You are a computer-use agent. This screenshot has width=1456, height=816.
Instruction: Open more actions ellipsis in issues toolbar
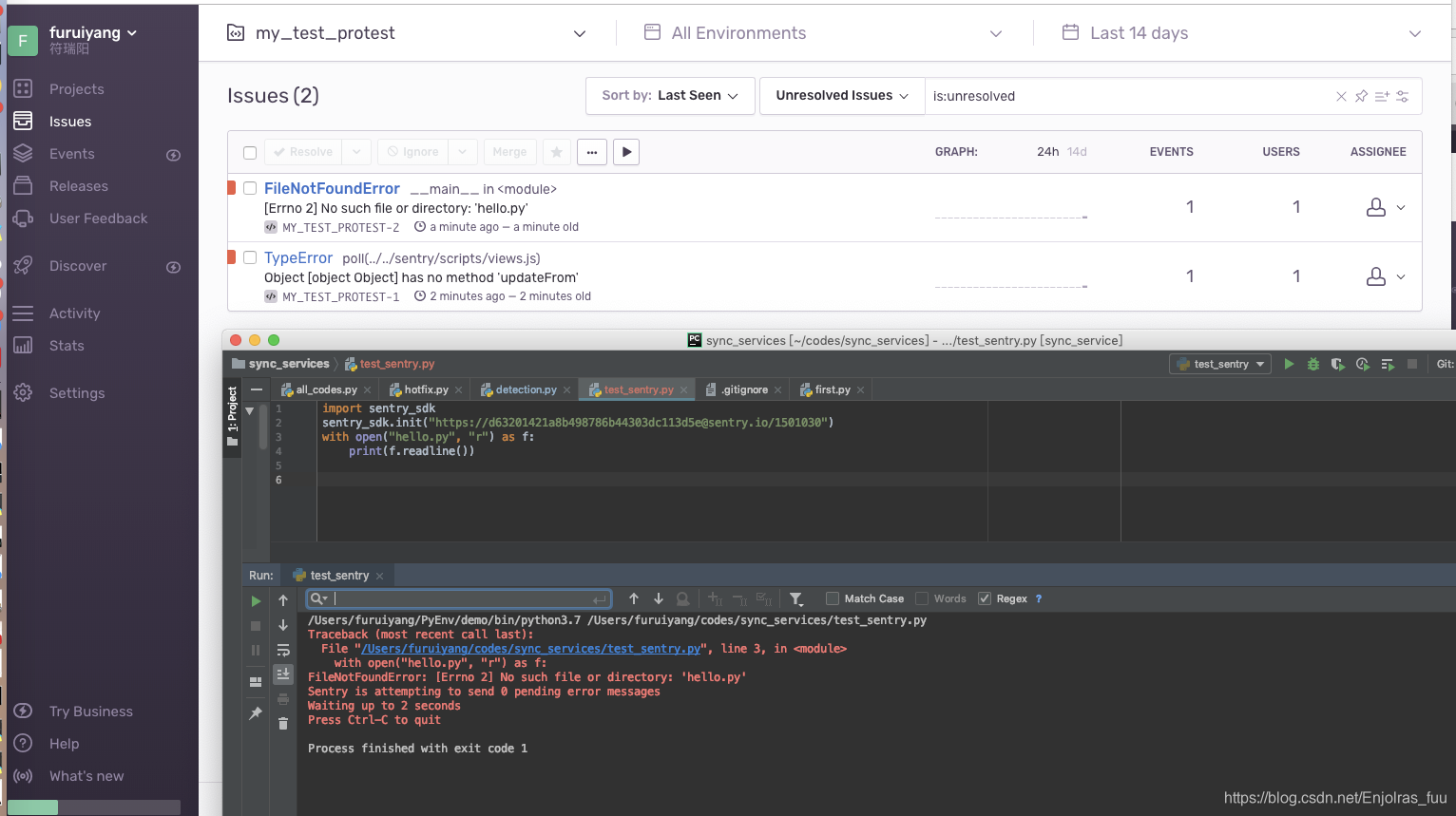(x=591, y=152)
